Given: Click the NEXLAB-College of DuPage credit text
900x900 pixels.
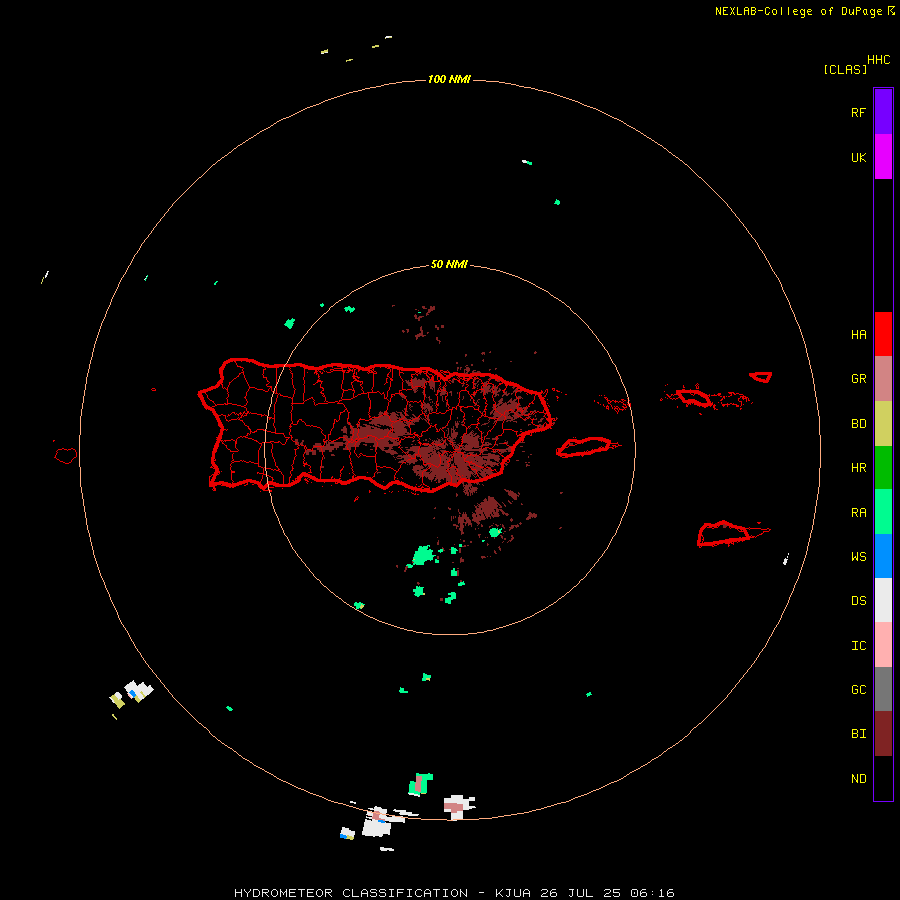Looking at the screenshot, I should tap(798, 11).
